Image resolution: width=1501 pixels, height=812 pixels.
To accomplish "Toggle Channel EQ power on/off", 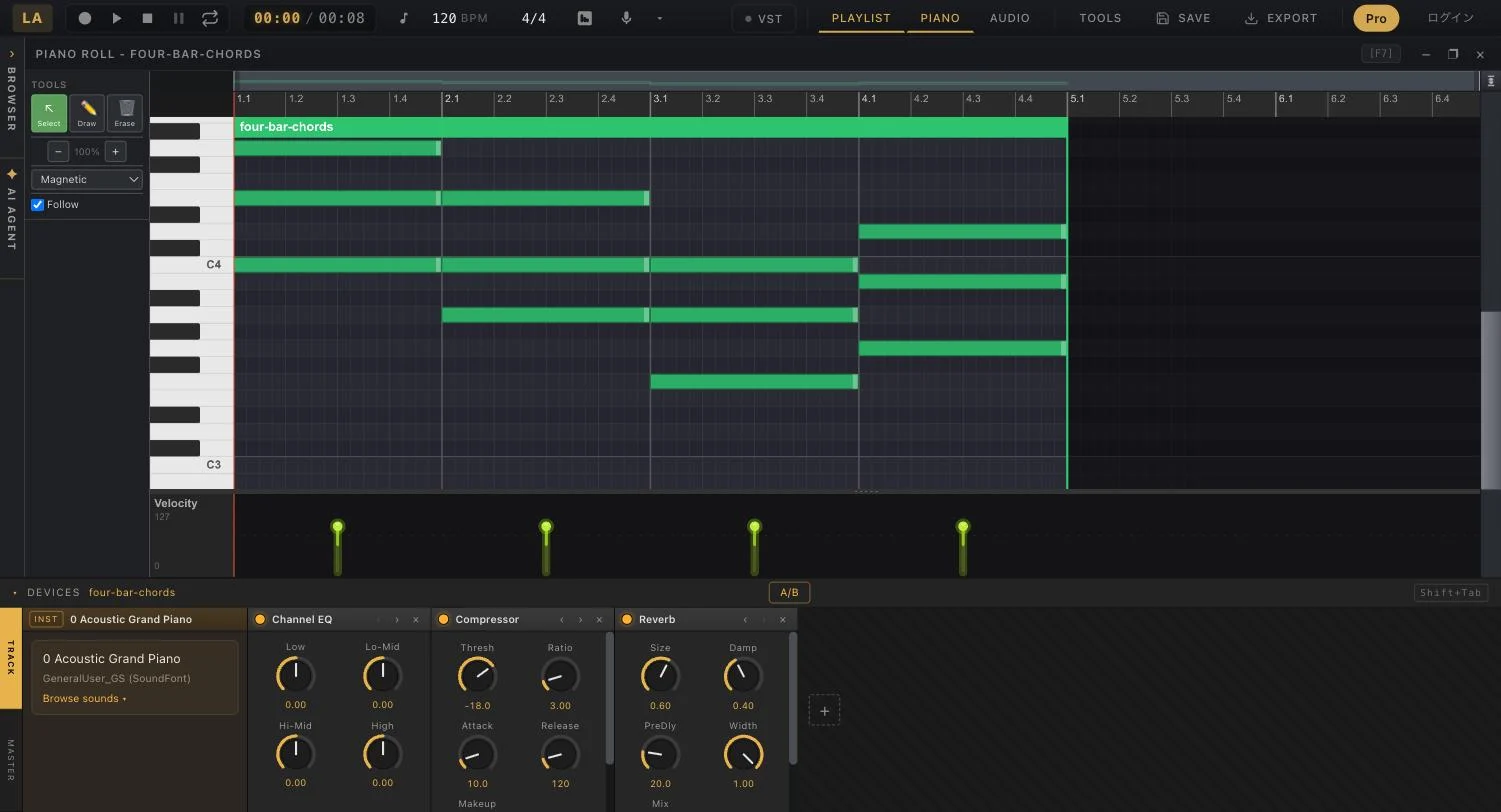I will 260,619.
